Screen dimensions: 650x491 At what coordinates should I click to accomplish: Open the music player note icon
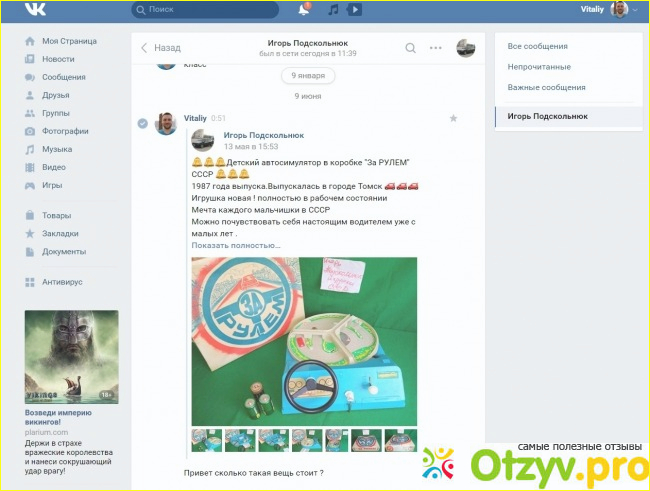[333, 10]
